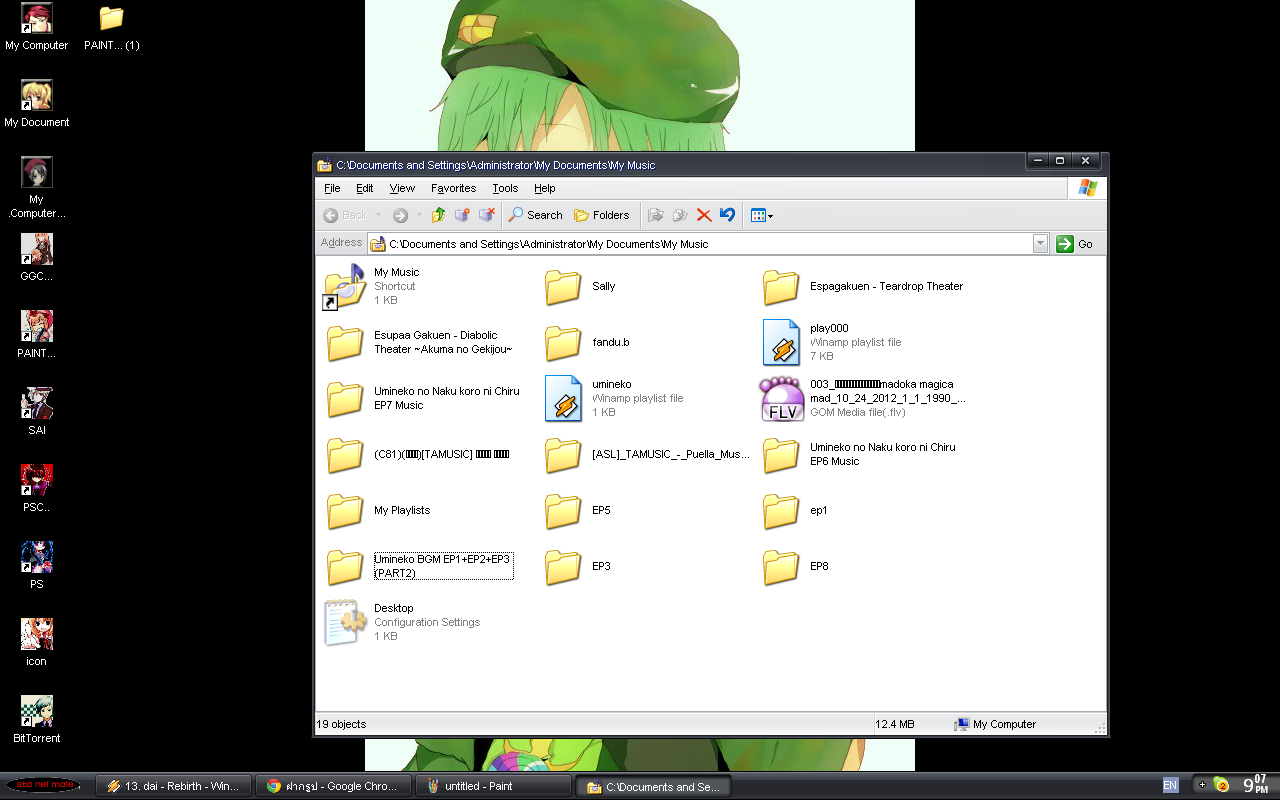Click the Go button
The image size is (1280, 800).
1076,244
